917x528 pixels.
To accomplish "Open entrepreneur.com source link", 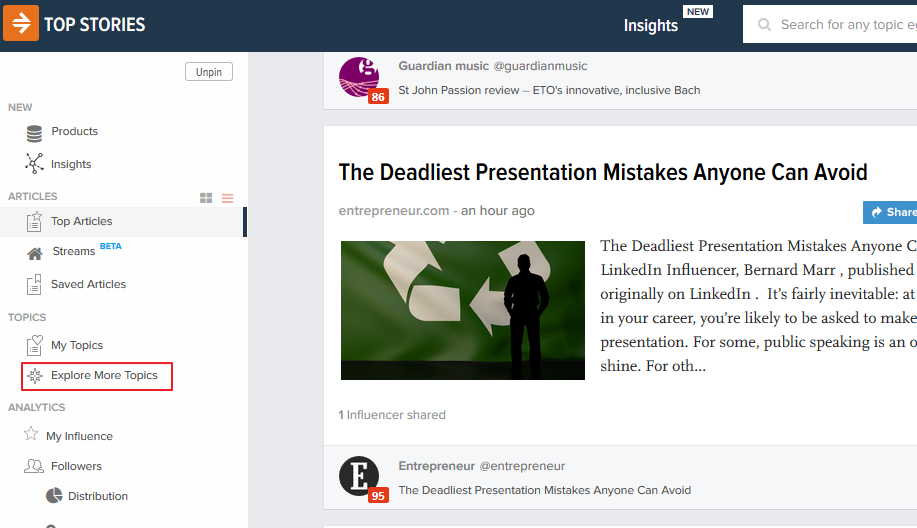I will pyautogui.click(x=394, y=210).
